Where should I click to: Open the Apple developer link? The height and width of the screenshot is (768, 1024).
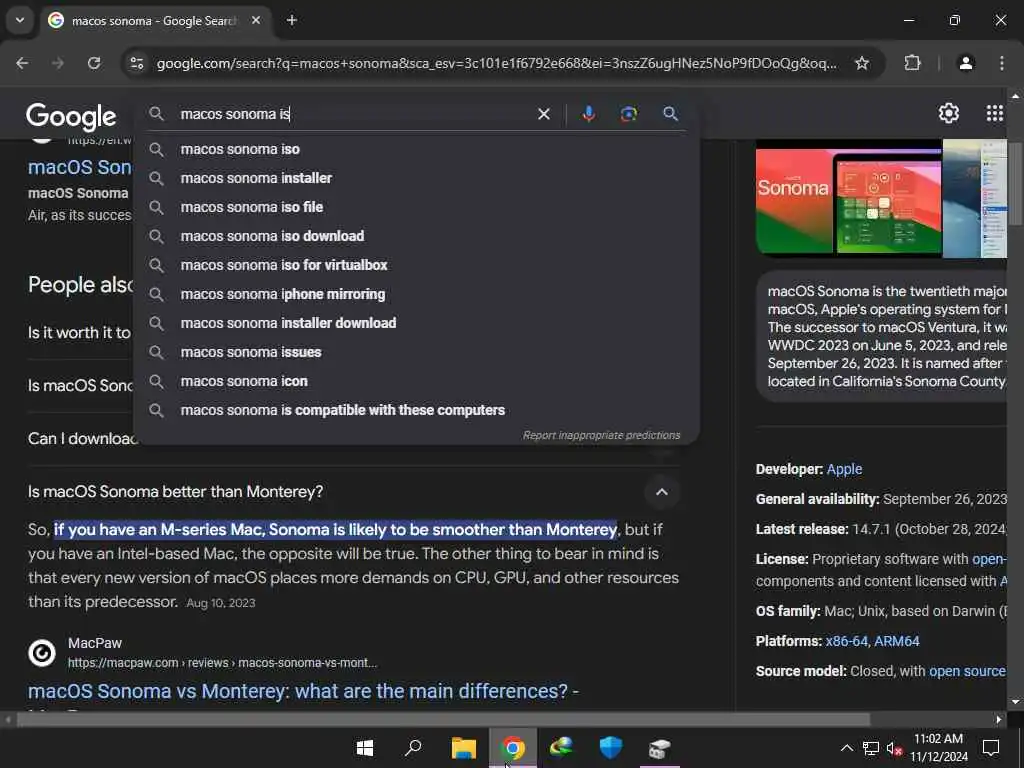(844, 470)
